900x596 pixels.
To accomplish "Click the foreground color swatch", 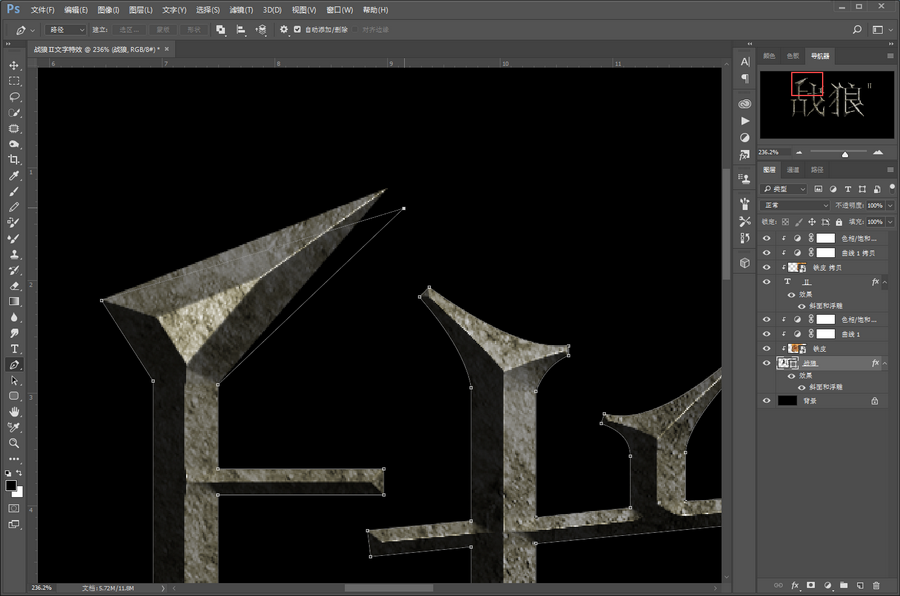I will coord(11,485).
